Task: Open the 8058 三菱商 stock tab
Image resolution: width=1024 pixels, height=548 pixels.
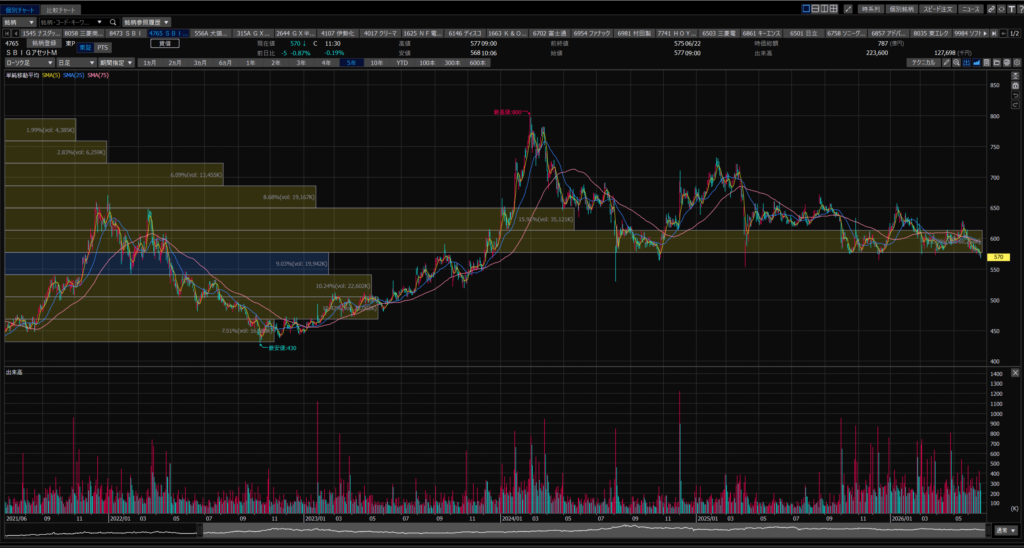Action: [x=83, y=33]
